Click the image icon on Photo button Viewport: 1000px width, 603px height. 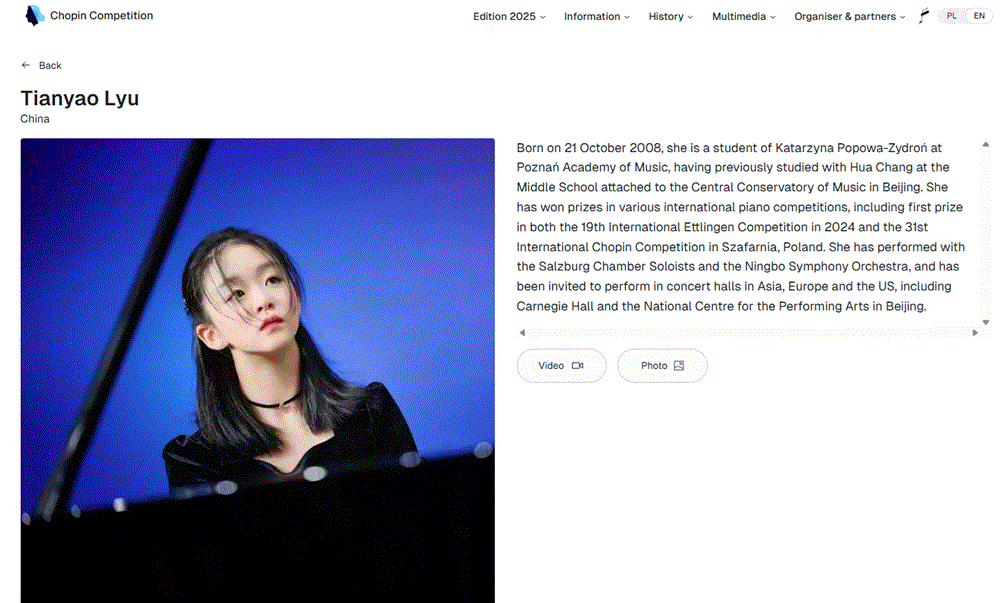pyautogui.click(x=679, y=365)
